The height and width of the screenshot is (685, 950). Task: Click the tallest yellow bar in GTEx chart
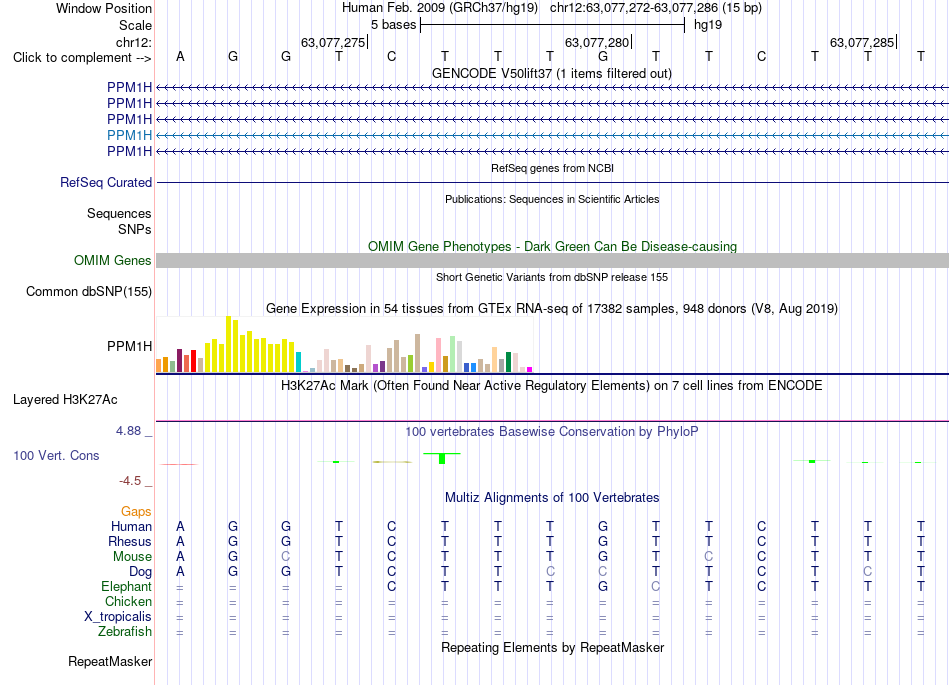228,344
